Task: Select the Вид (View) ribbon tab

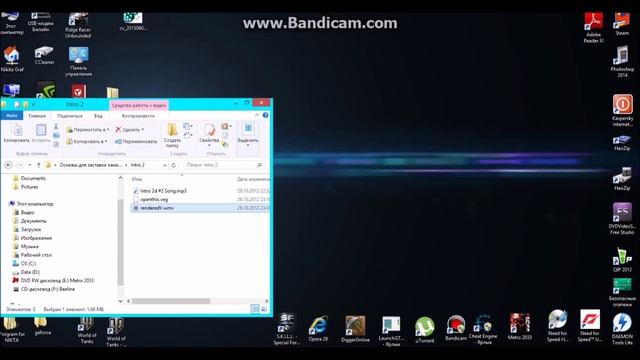Action: coord(98,116)
